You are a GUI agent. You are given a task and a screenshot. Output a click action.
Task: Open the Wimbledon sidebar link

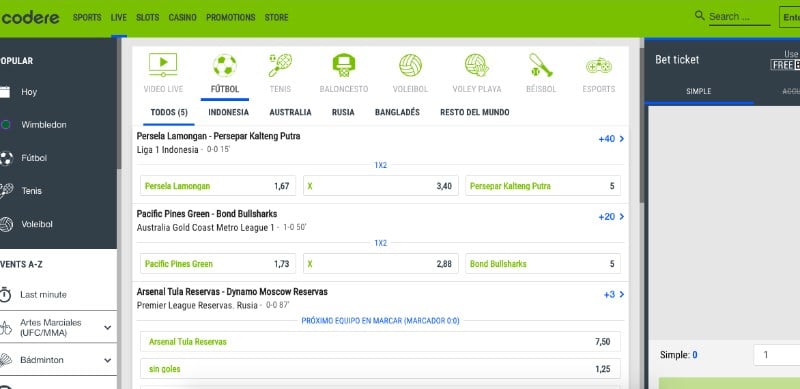44,125
